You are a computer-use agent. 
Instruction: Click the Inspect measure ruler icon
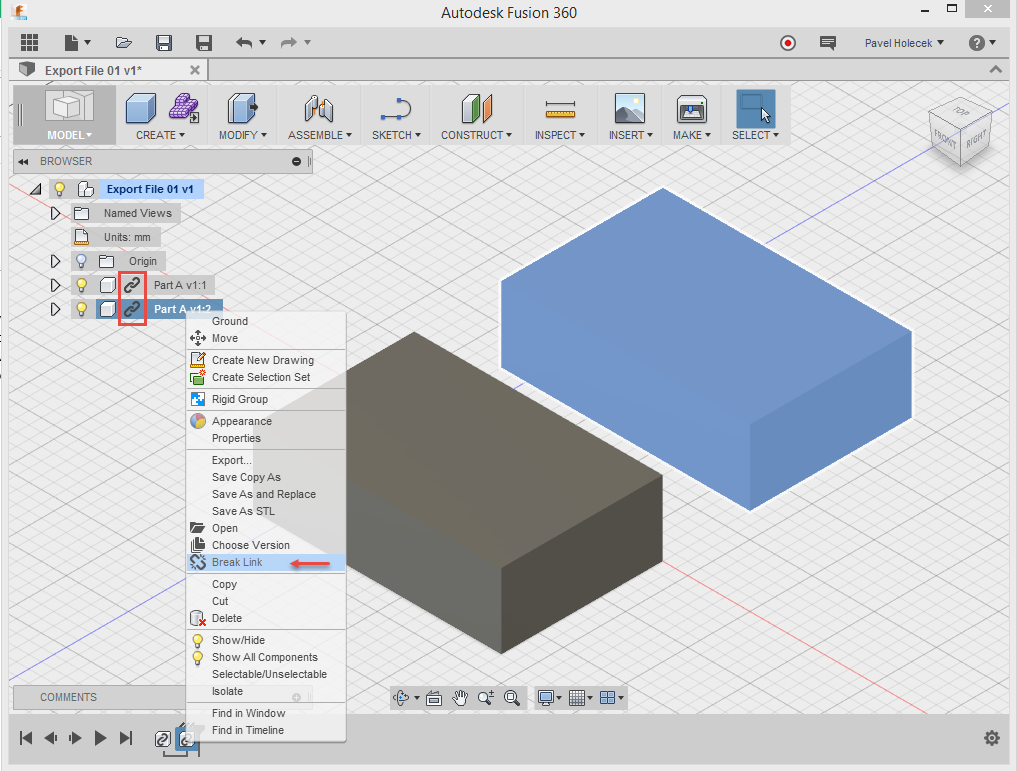560,109
